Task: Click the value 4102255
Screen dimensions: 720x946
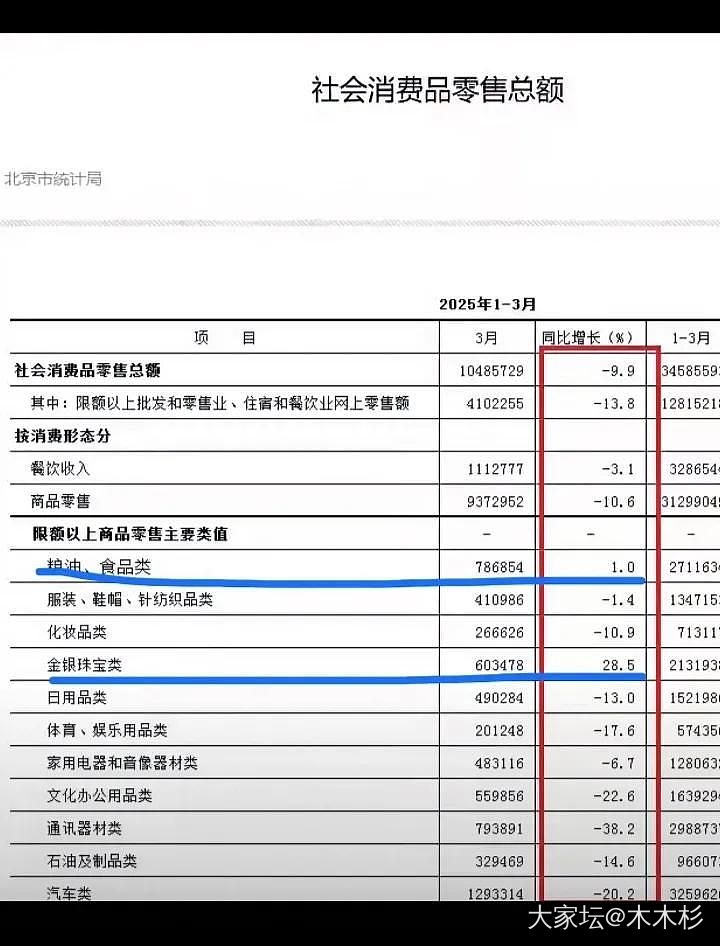Action: 495,404
